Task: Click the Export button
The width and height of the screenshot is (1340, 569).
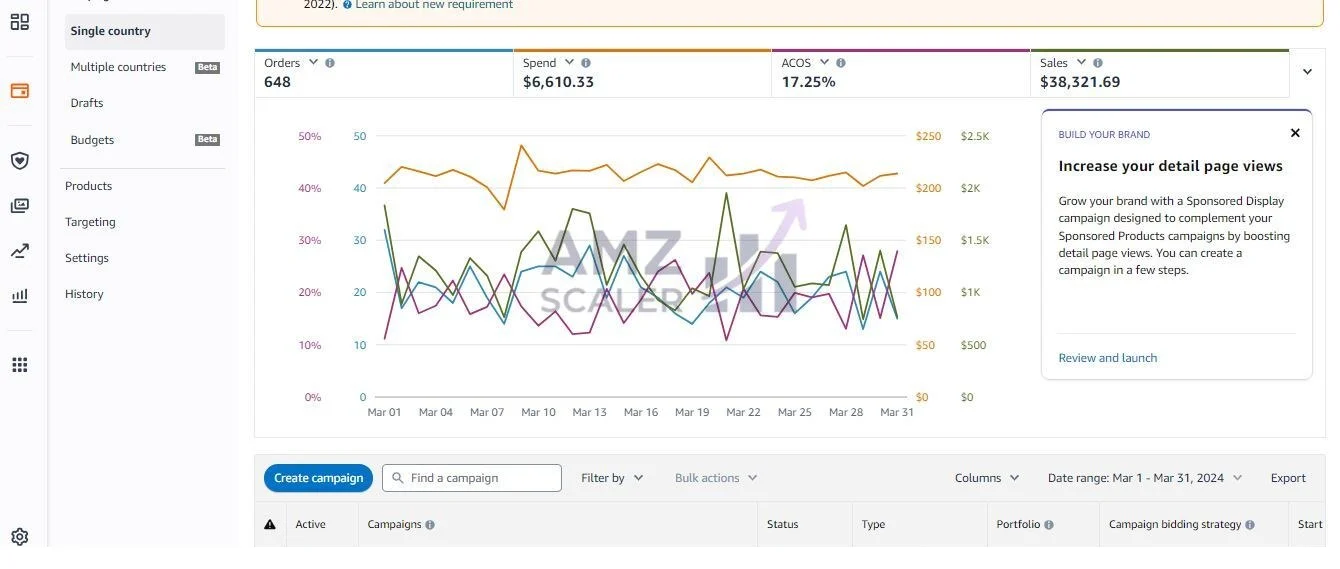Action: 1288,478
